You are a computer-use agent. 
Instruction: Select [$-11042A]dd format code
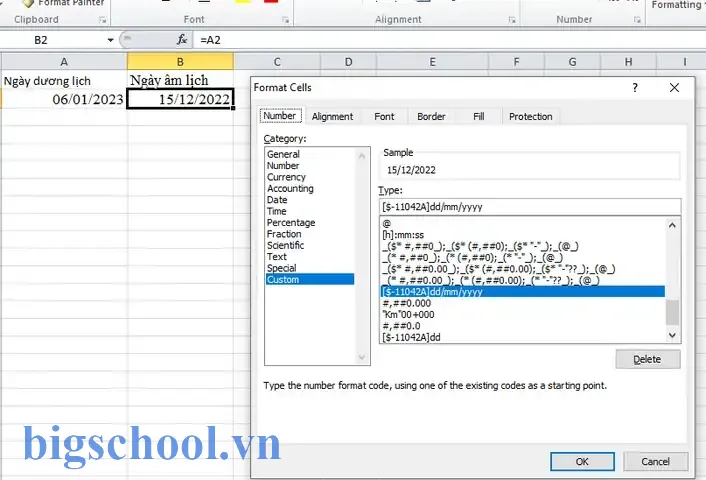point(523,337)
